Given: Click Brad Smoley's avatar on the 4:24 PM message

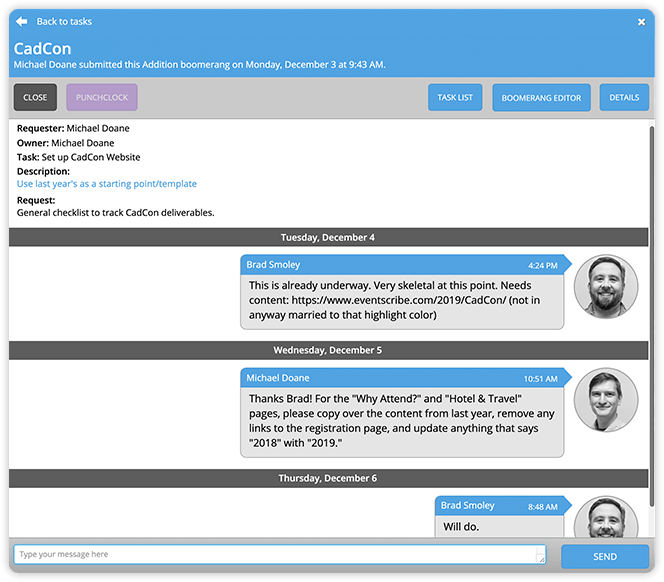Looking at the screenshot, I should coord(606,287).
